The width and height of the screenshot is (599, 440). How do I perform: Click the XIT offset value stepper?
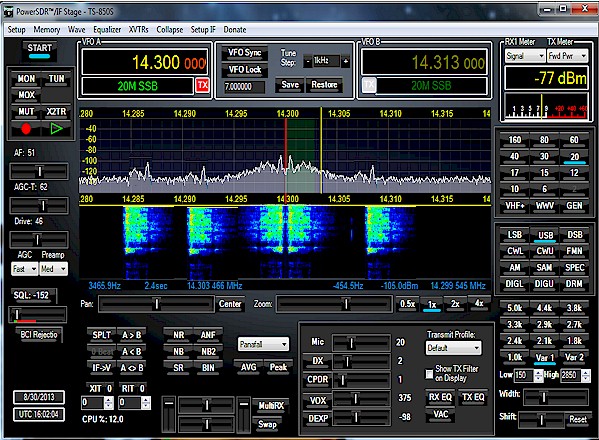coord(108,403)
